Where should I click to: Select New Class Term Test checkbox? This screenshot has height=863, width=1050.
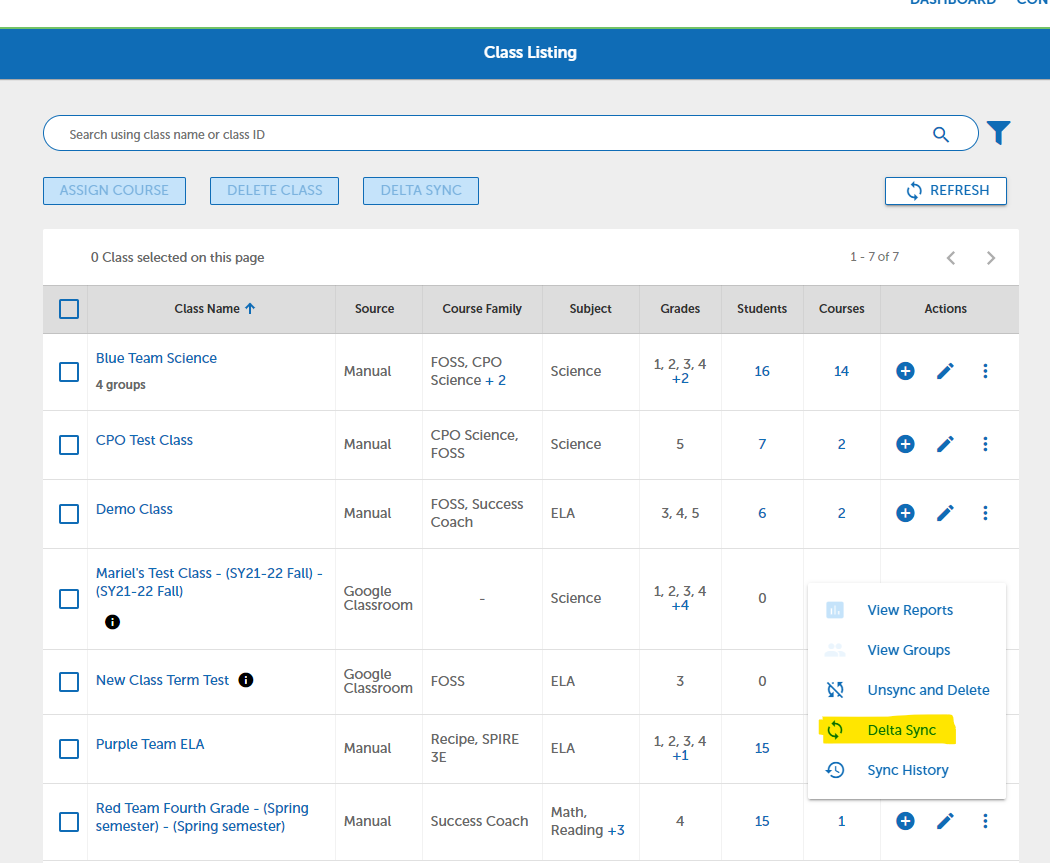coord(69,682)
